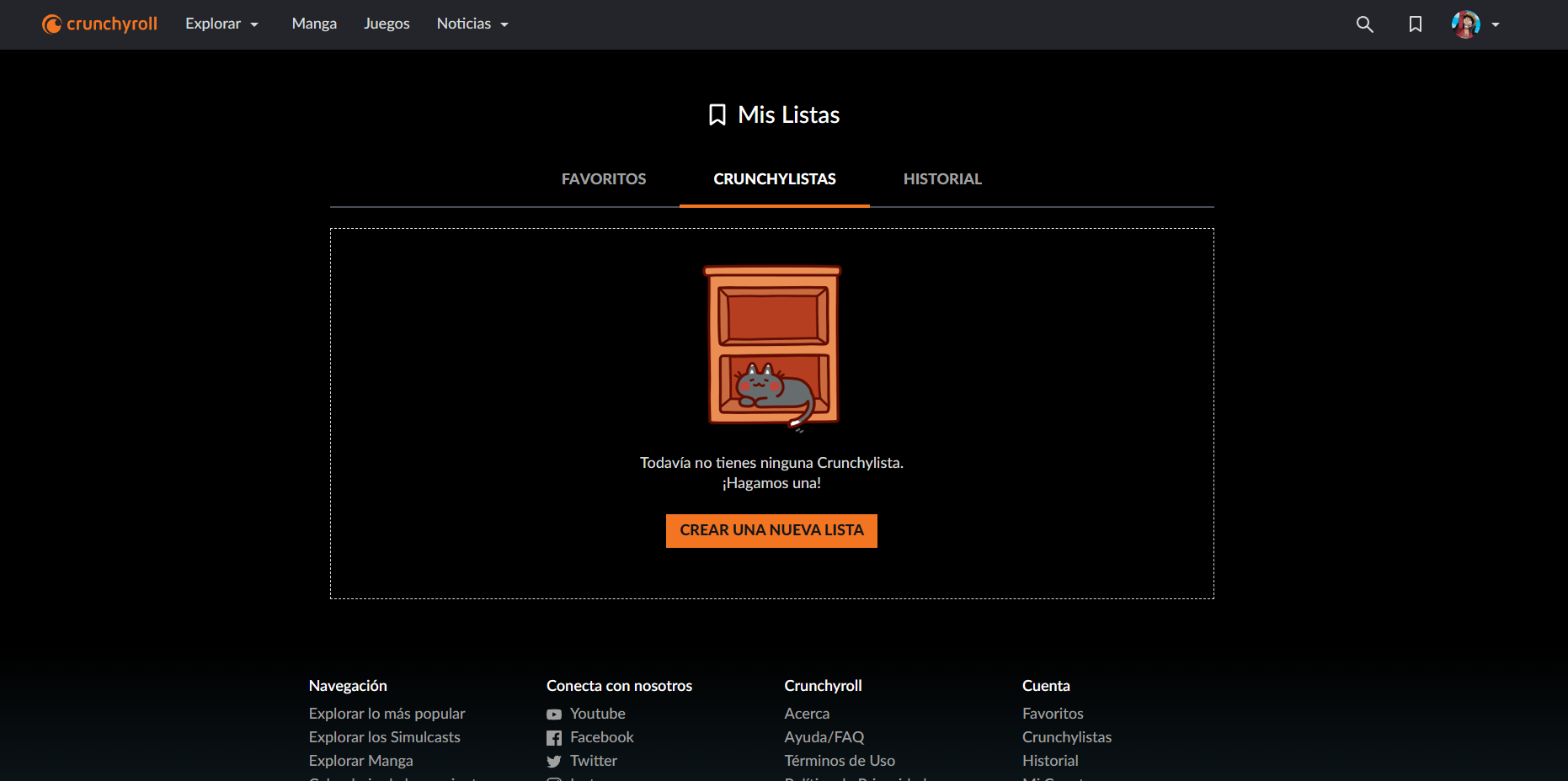
Task: Click the Facebook icon in footer
Action: pyautogui.click(x=554, y=738)
